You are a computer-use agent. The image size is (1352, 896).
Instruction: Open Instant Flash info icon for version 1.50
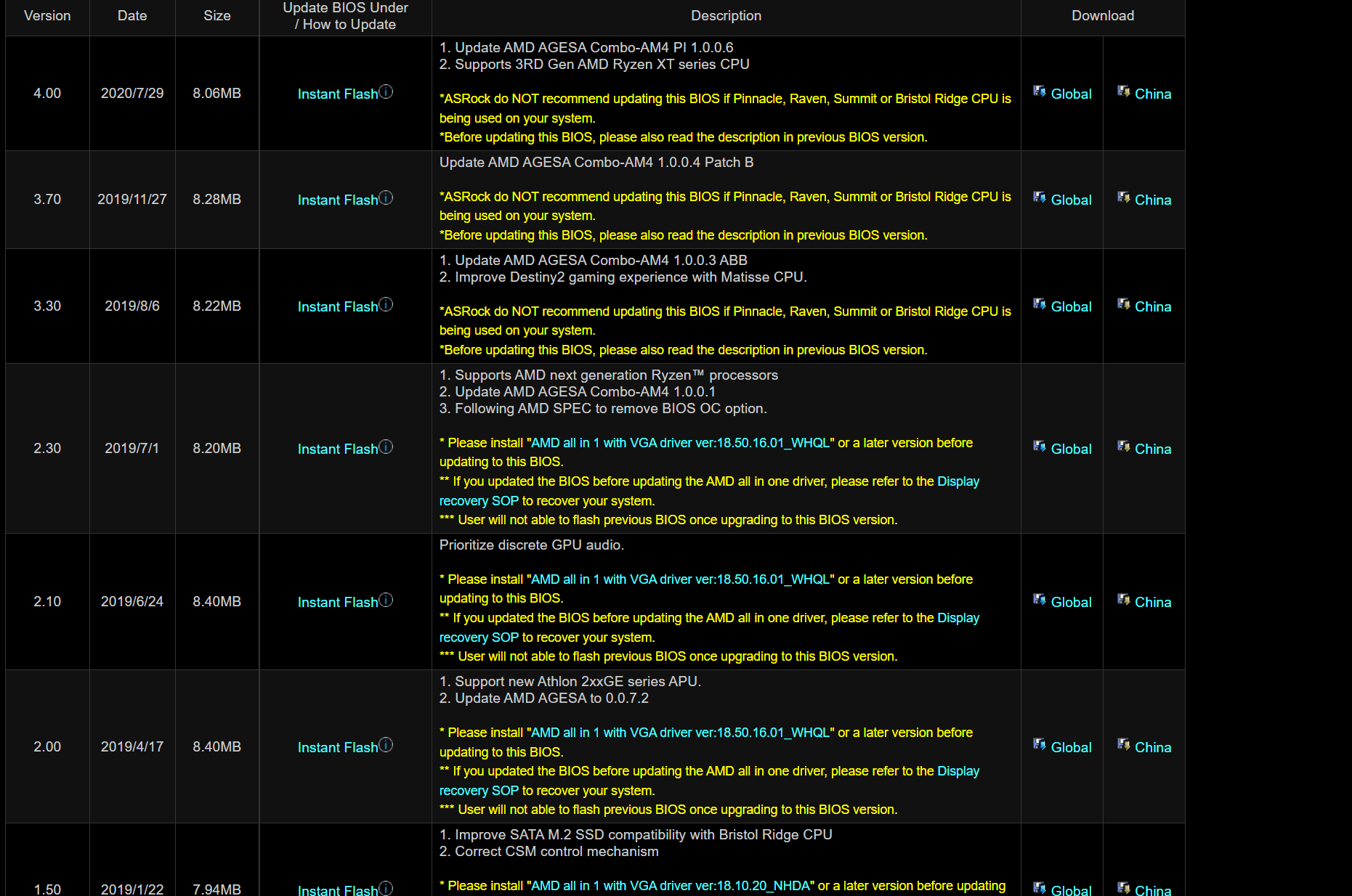point(386,888)
